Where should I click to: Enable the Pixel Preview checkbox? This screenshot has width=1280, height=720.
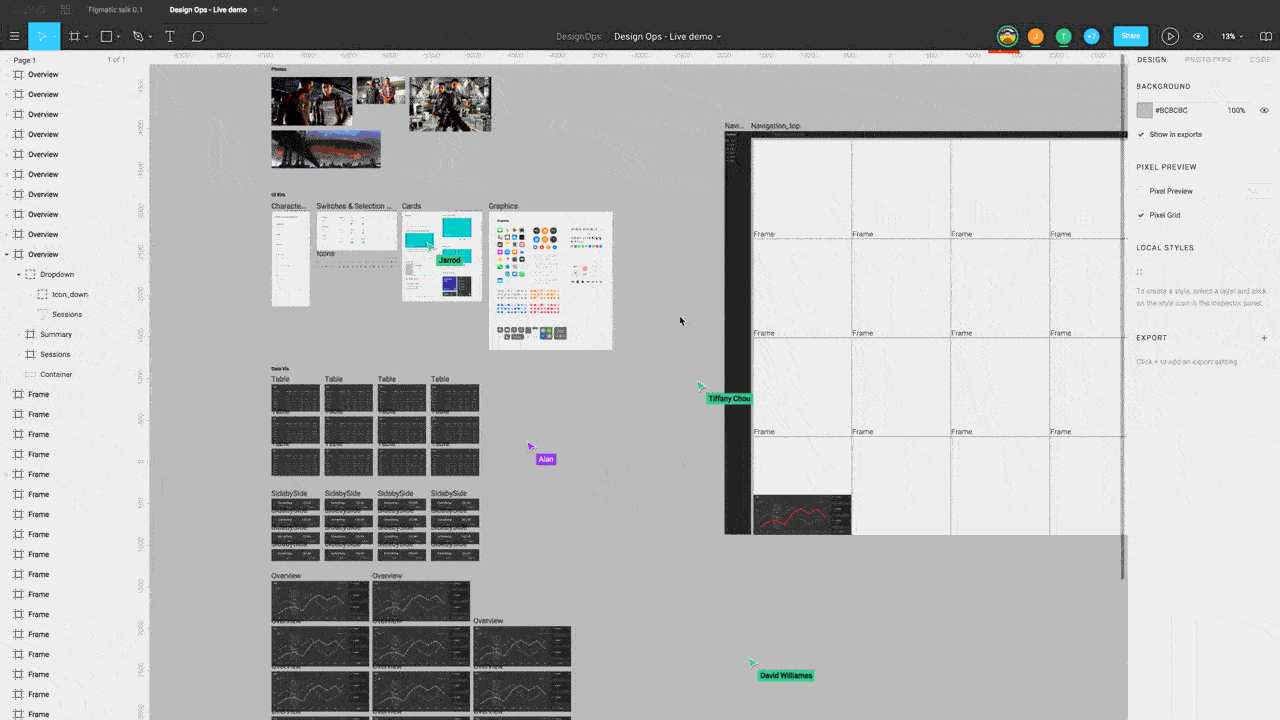click(x=1141, y=191)
